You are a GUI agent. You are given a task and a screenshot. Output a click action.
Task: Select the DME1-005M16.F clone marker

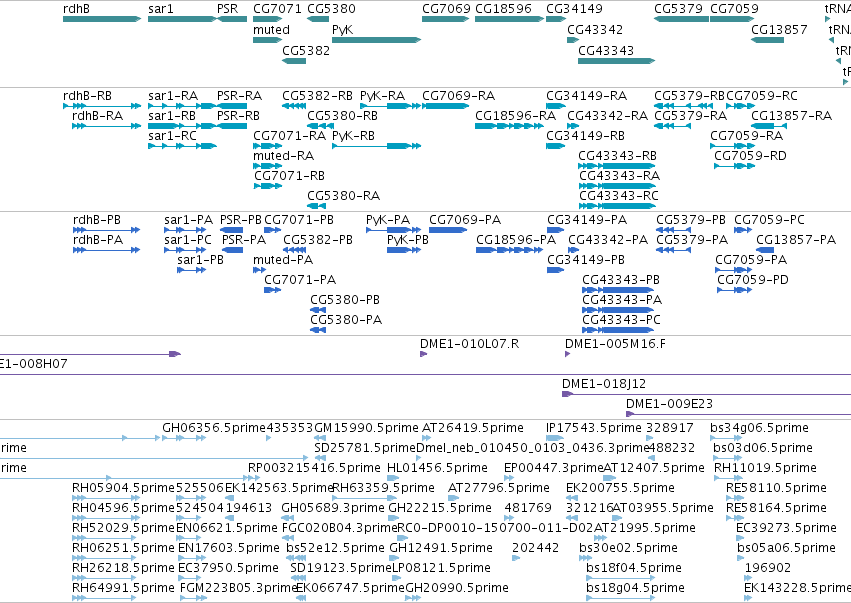[x=568, y=354]
